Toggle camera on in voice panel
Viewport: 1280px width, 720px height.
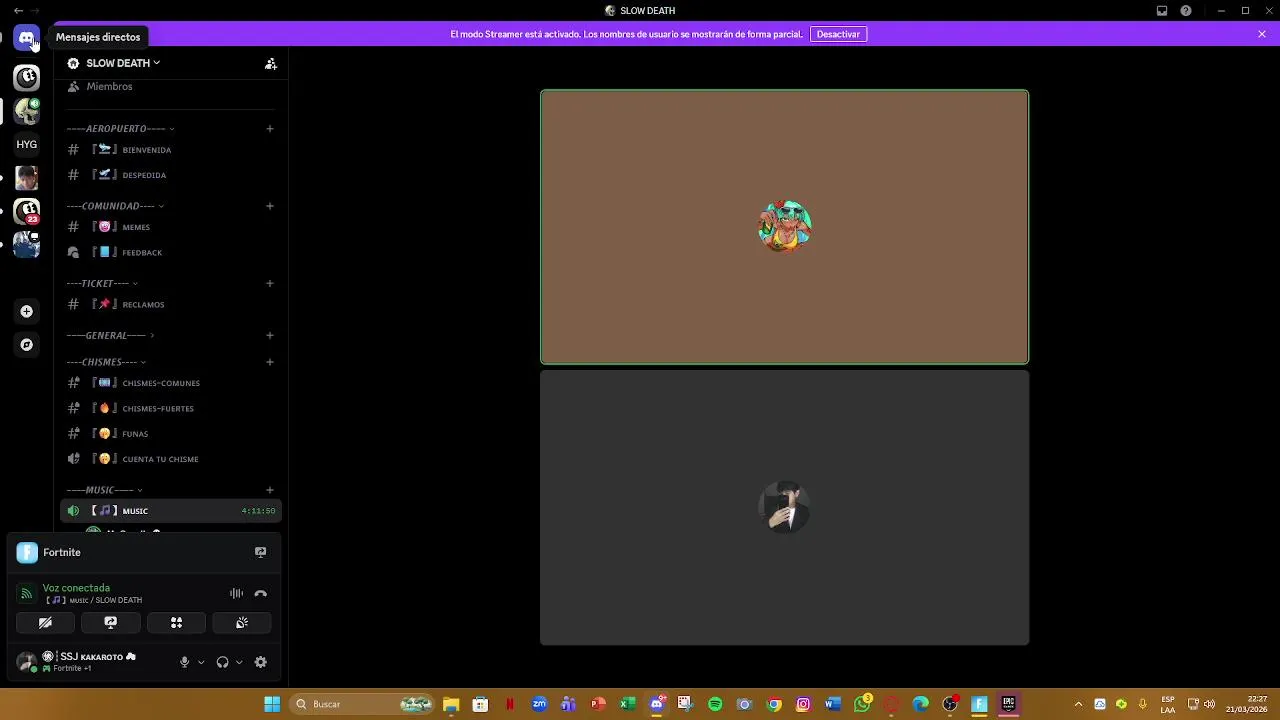click(45, 622)
